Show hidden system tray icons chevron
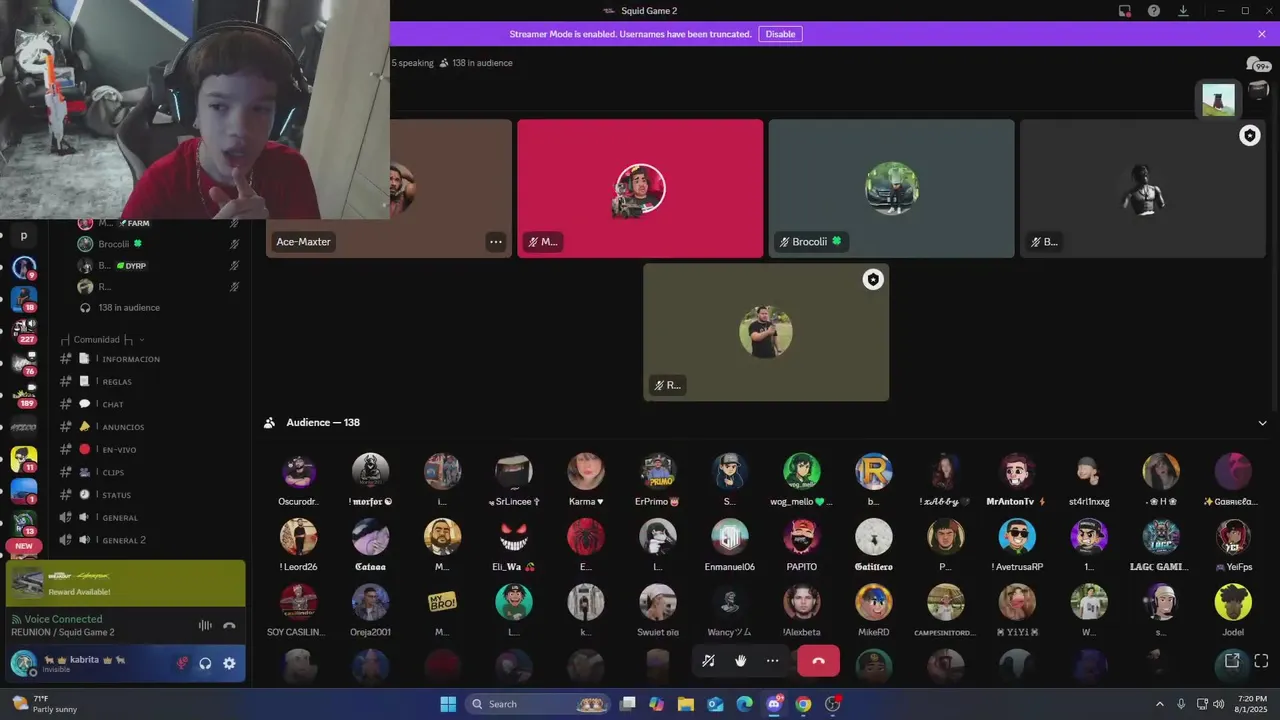The image size is (1280, 720). pyautogui.click(x=1160, y=704)
